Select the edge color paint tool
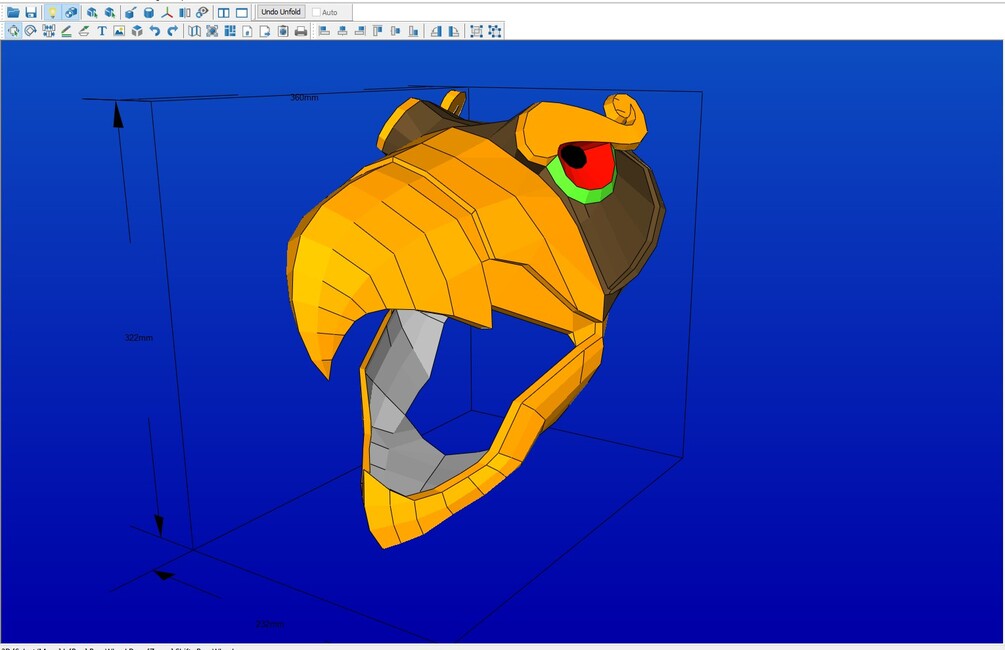The width and height of the screenshot is (1005, 650). 84,31
